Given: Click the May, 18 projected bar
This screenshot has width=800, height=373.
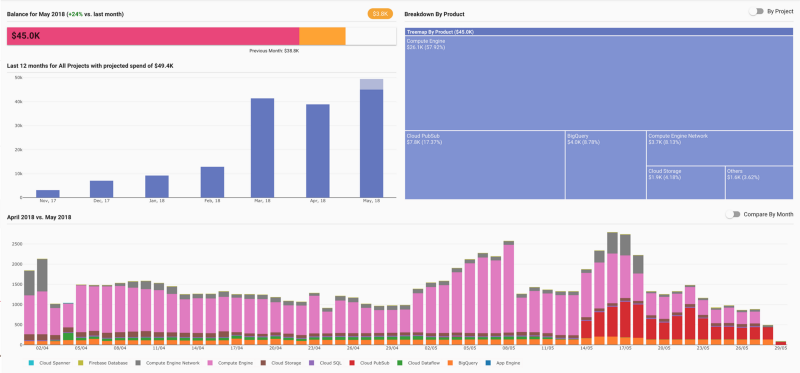Looking at the screenshot, I should click(371, 84).
